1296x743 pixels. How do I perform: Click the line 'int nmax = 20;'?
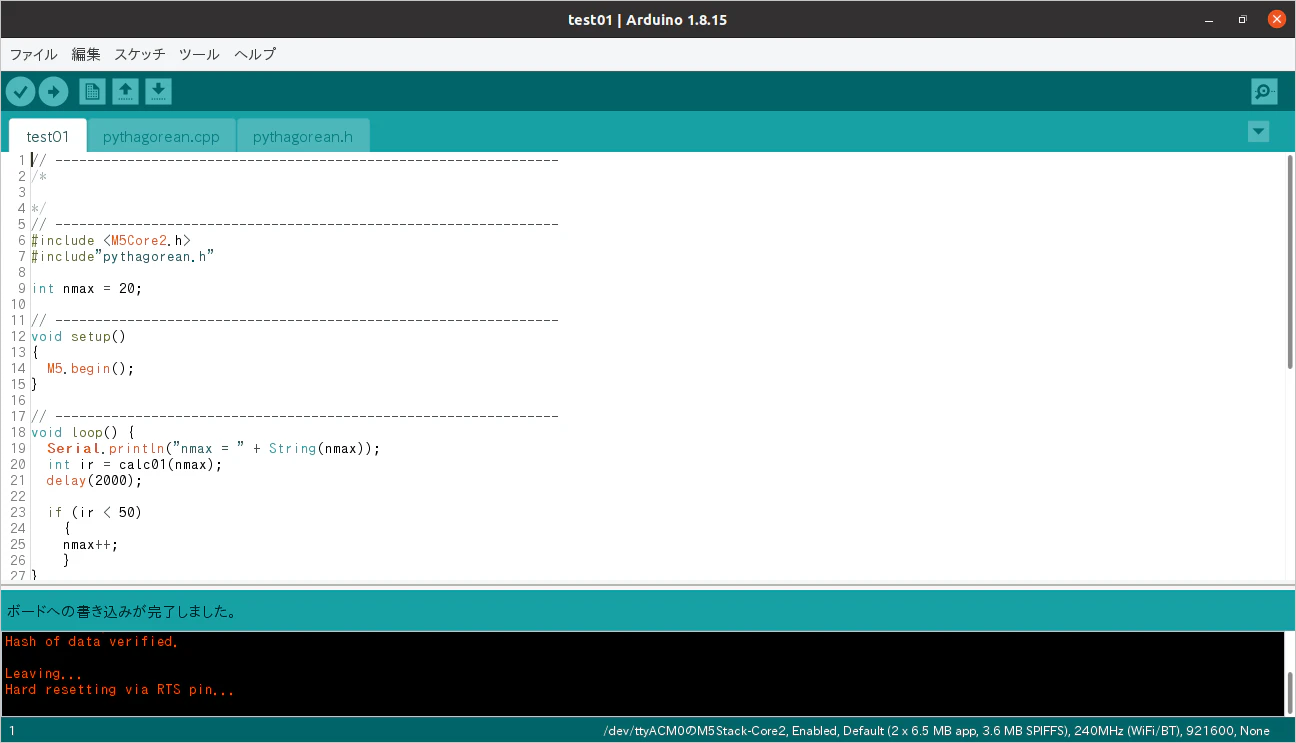[x=87, y=288]
